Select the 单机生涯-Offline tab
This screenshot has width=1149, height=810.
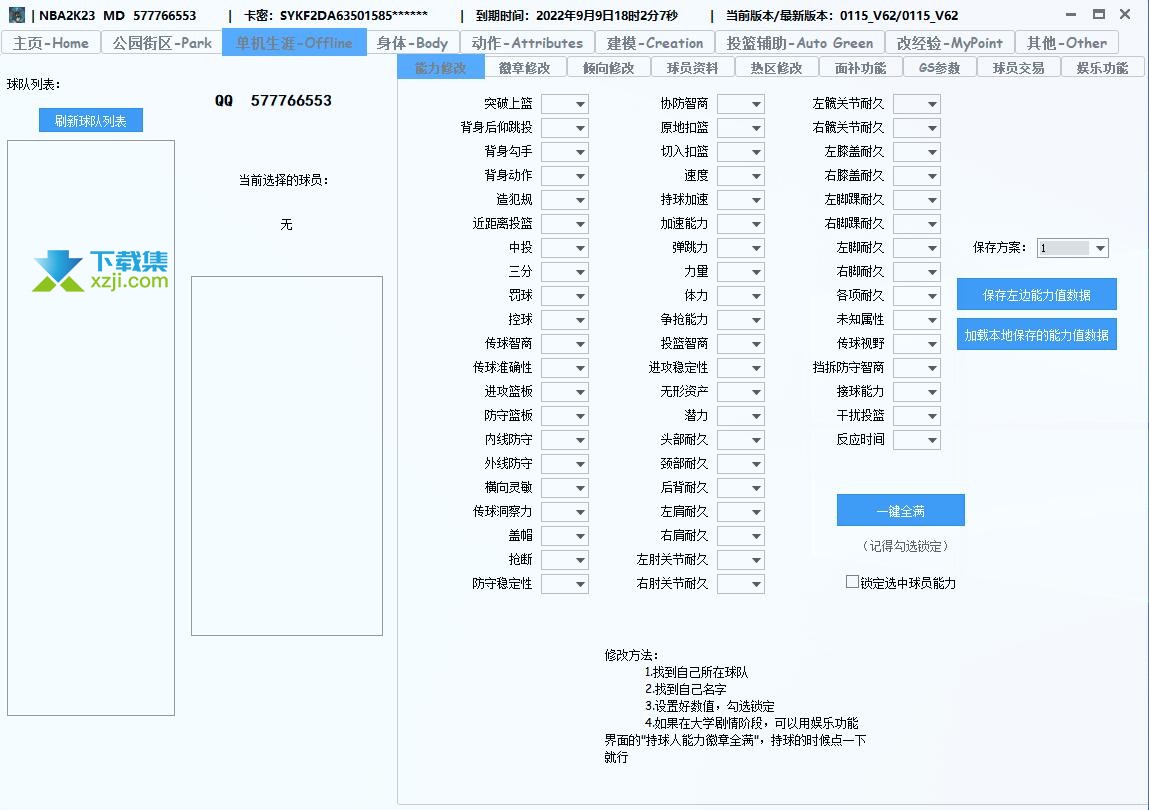(x=294, y=43)
